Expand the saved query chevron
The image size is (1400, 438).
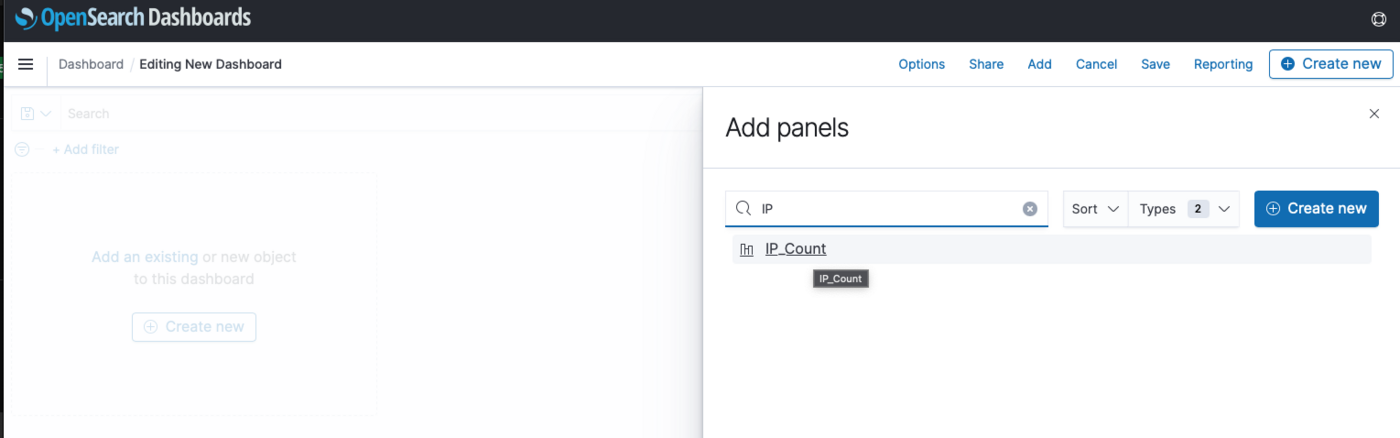(x=46, y=114)
